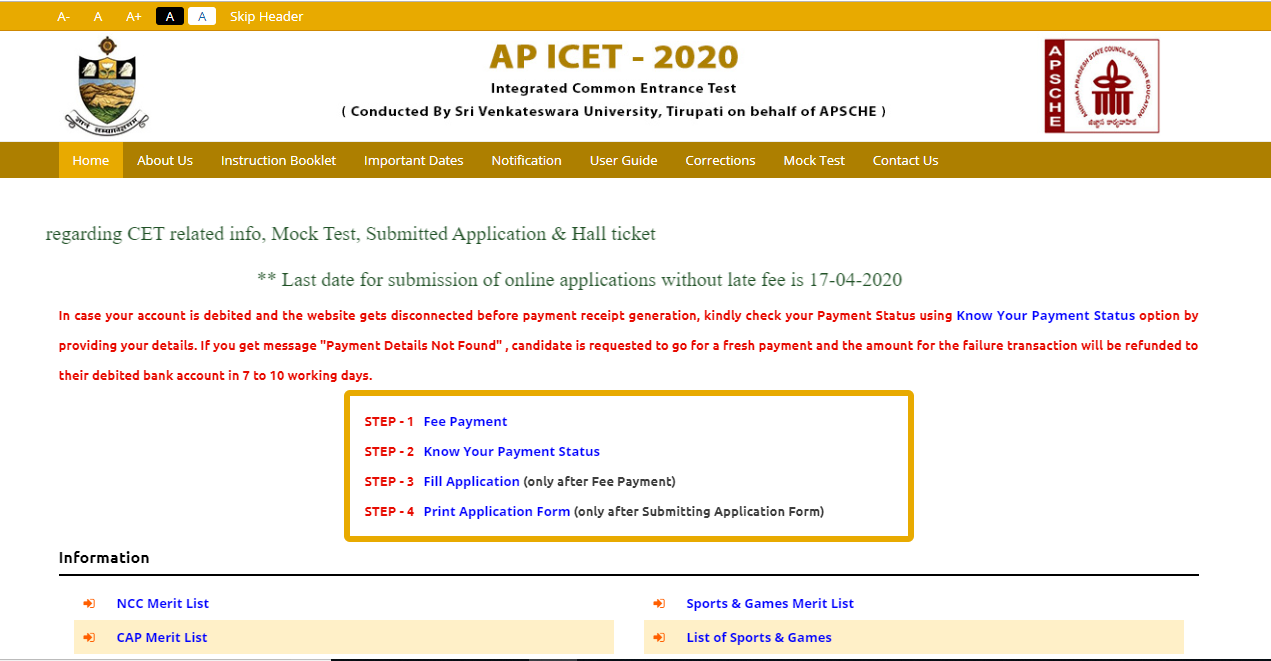1271x661 pixels.
Task: Click the A- icon to decrease font size
Action: coord(64,16)
